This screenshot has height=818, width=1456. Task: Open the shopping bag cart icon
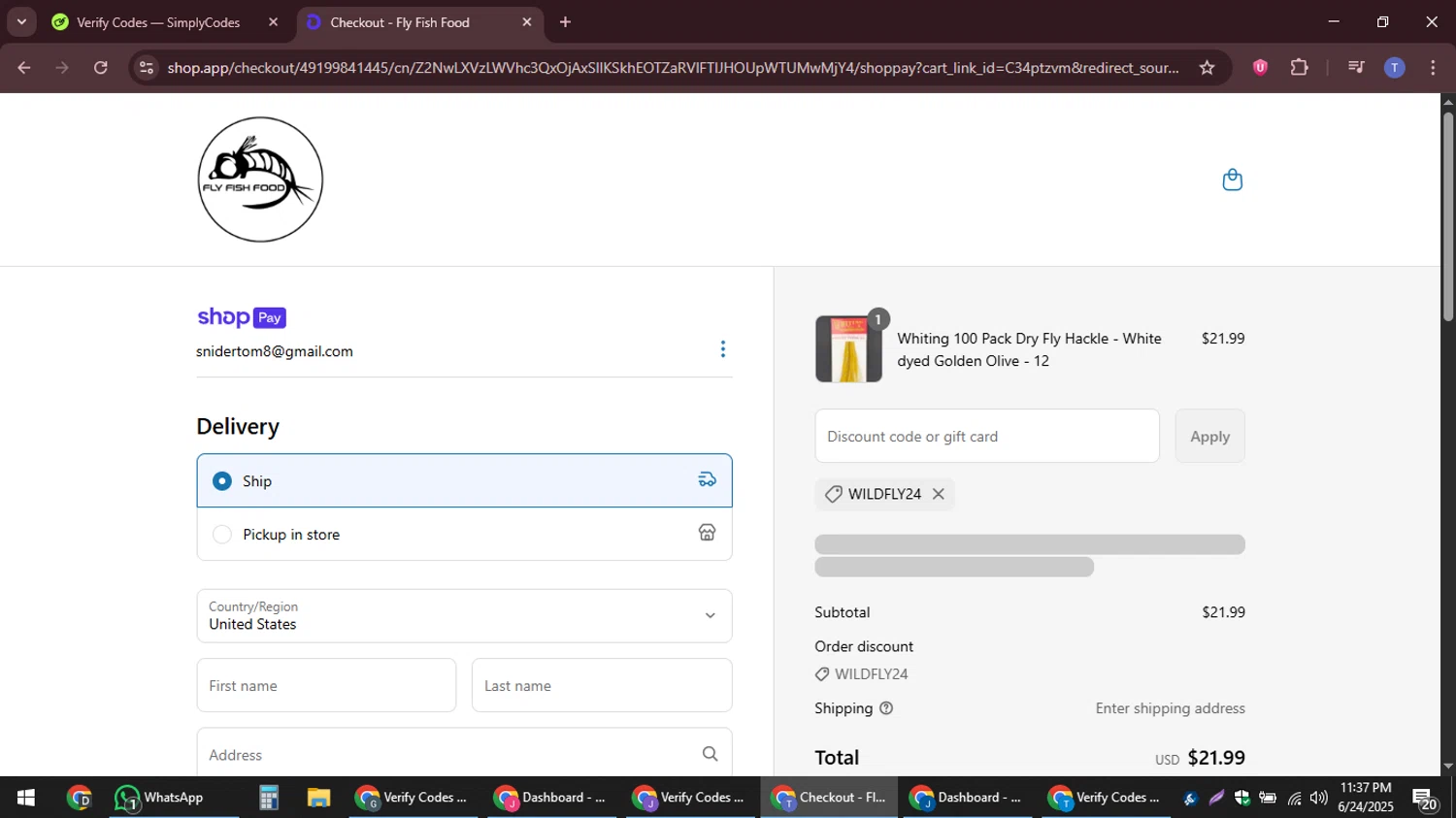[x=1232, y=180]
